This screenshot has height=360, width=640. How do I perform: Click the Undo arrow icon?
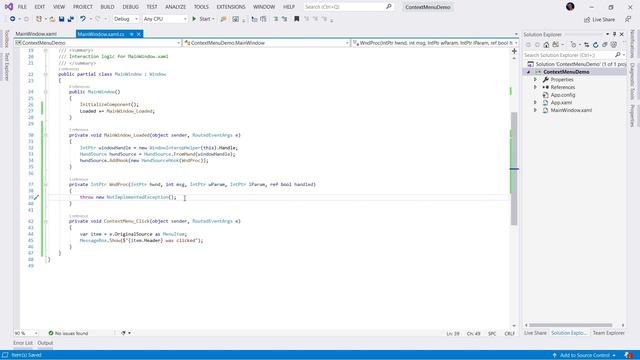(83, 19)
